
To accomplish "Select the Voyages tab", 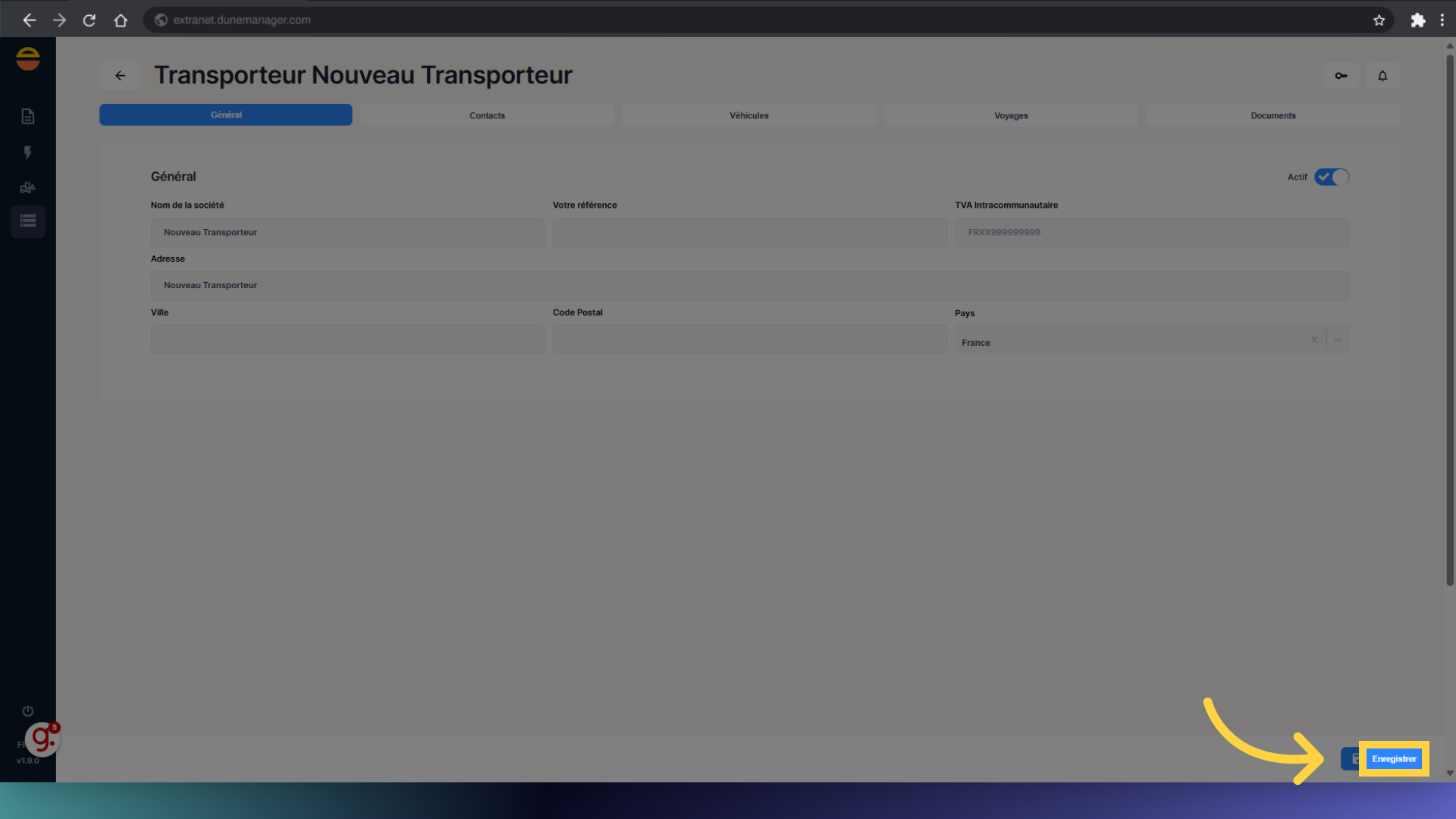I will point(1011,115).
